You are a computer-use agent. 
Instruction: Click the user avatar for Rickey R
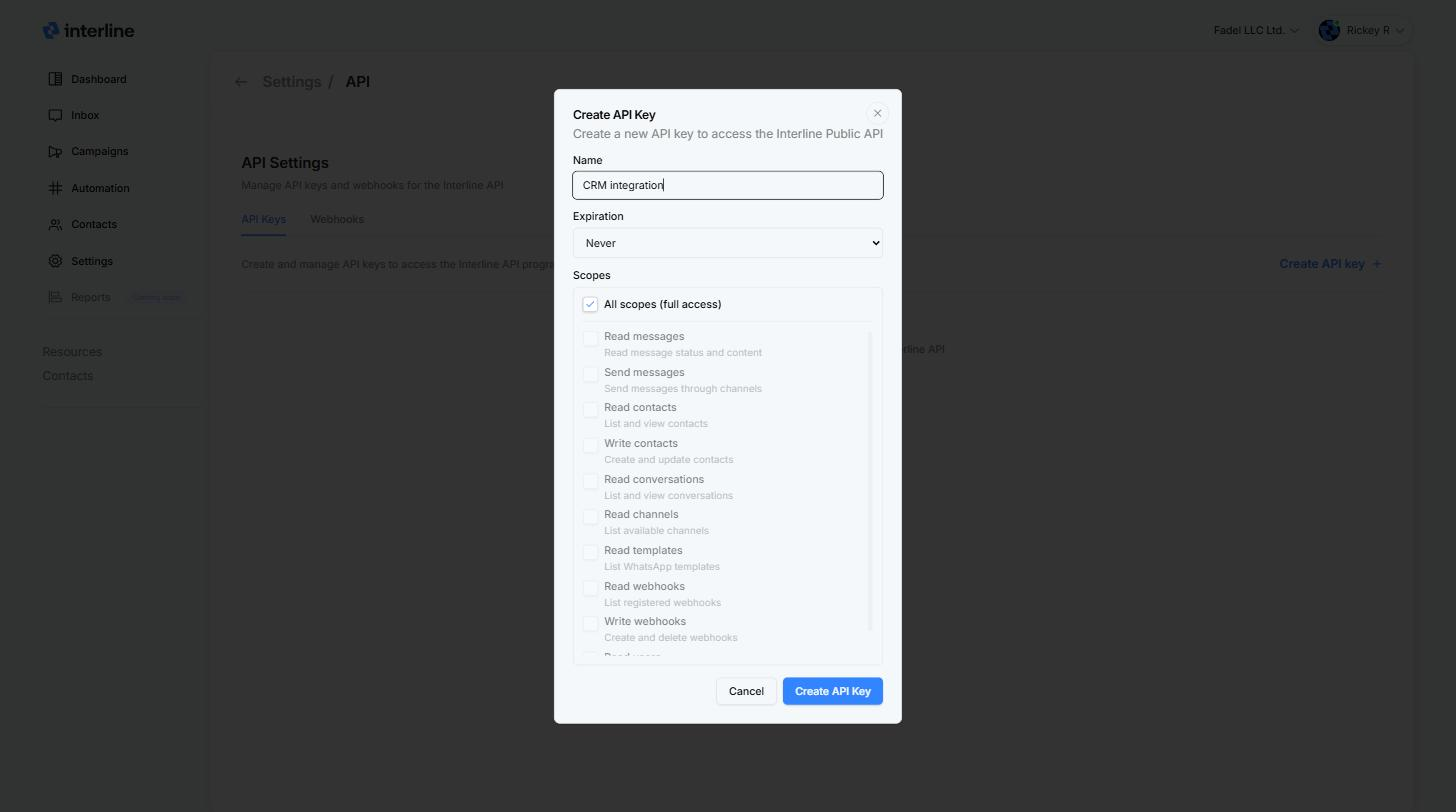tap(1329, 30)
